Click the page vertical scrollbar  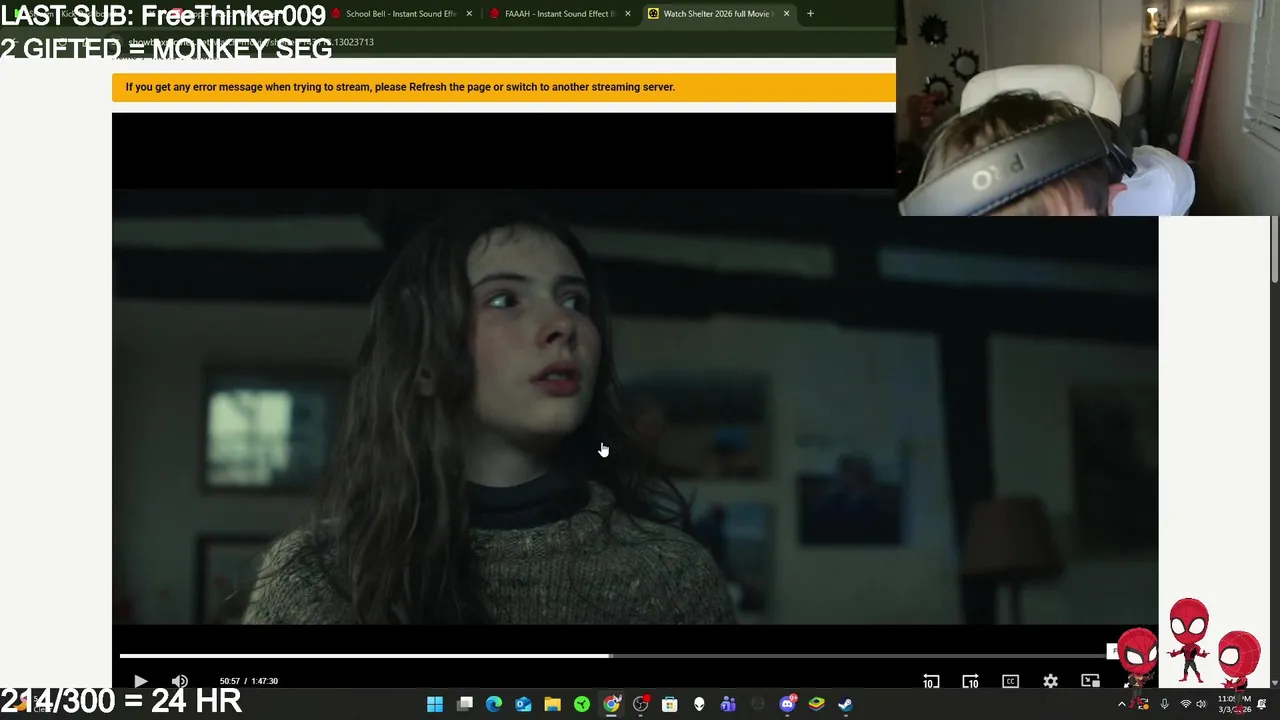1275,250
